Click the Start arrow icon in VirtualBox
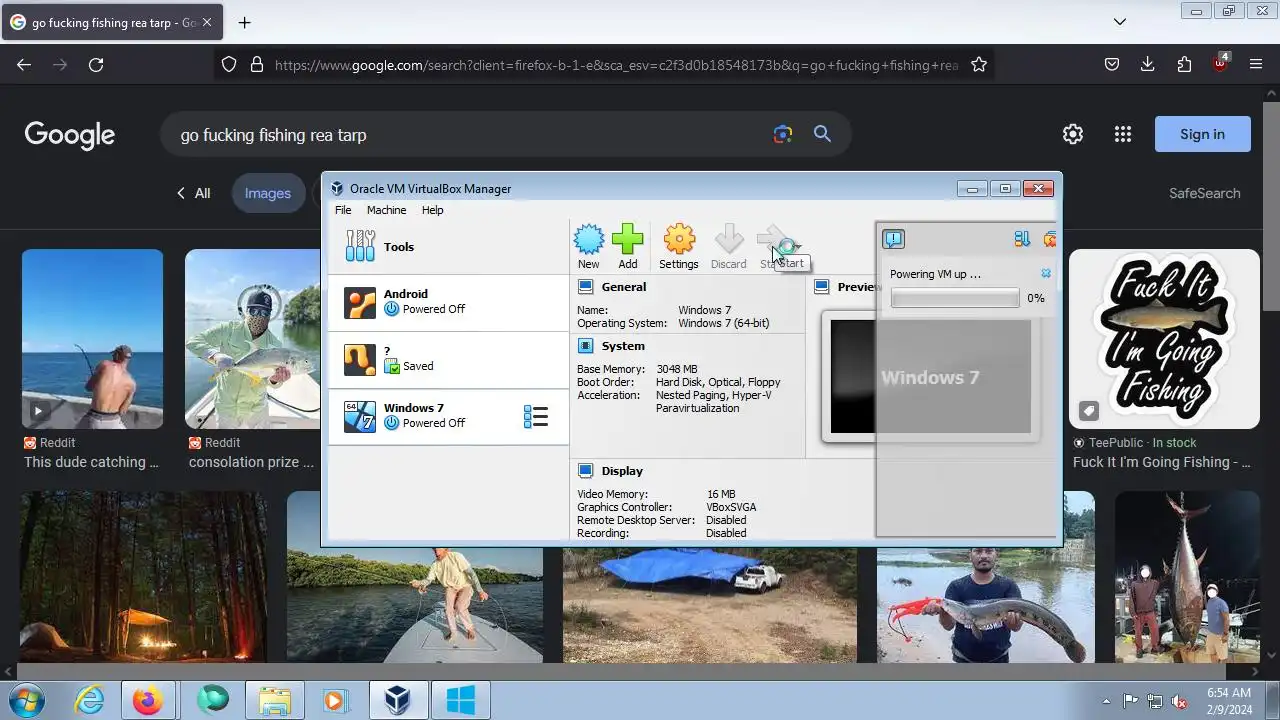 click(x=774, y=240)
